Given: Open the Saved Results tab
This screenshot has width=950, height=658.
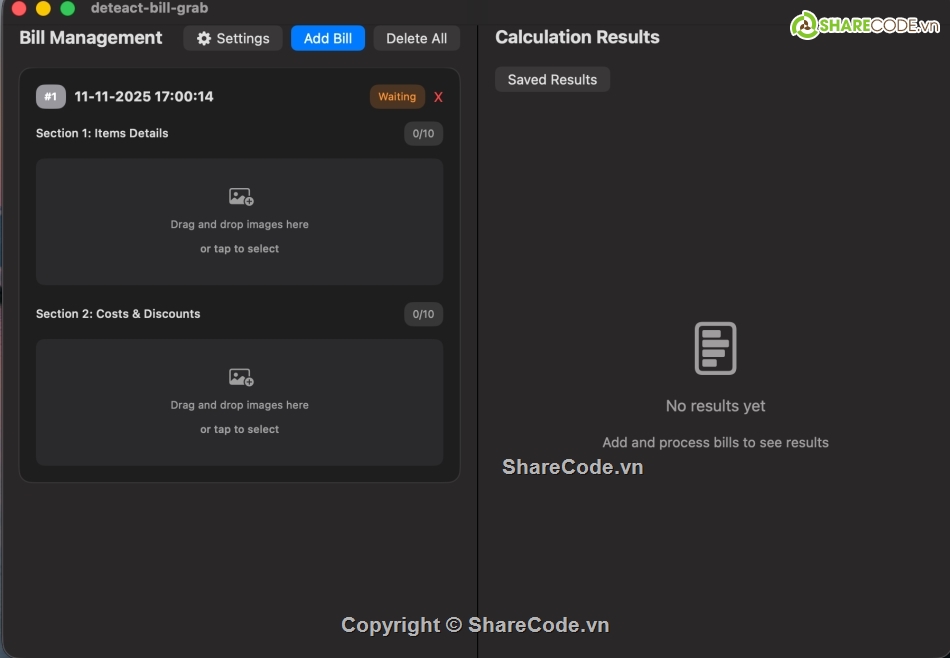Looking at the screenshot, I should pyautogui.click(x=552, y=79).
